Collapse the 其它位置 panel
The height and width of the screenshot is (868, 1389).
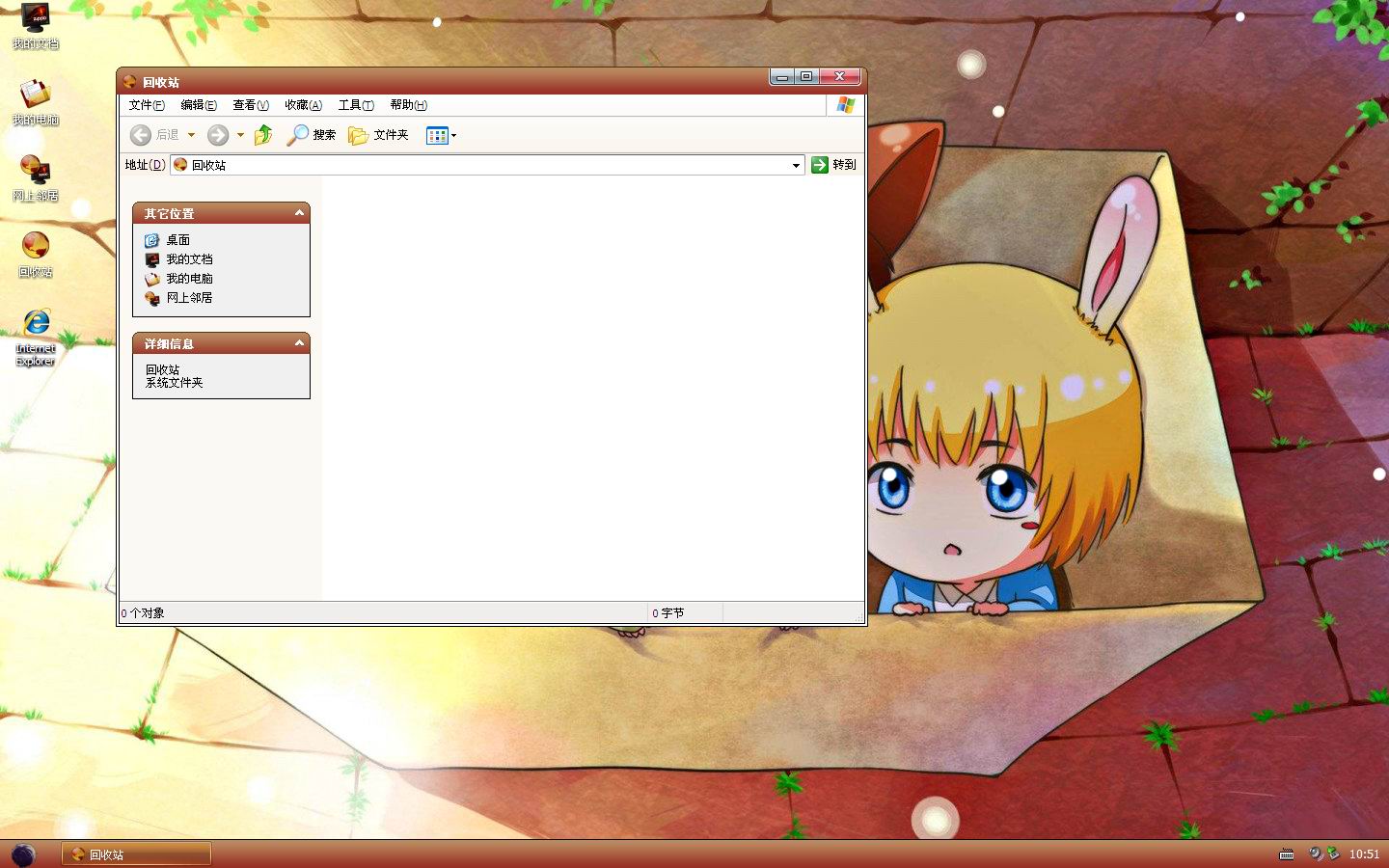tap(299, 213)
